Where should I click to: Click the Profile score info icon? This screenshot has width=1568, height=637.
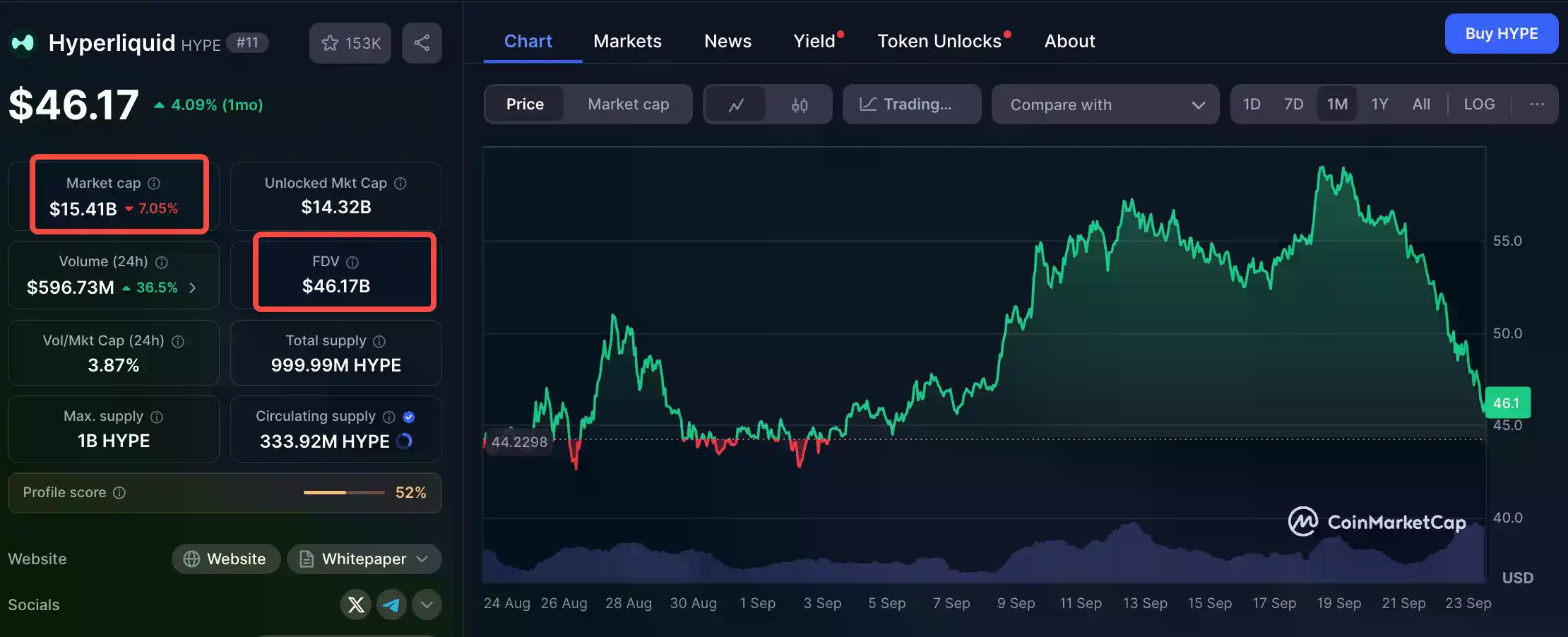(x=119, y=492)
